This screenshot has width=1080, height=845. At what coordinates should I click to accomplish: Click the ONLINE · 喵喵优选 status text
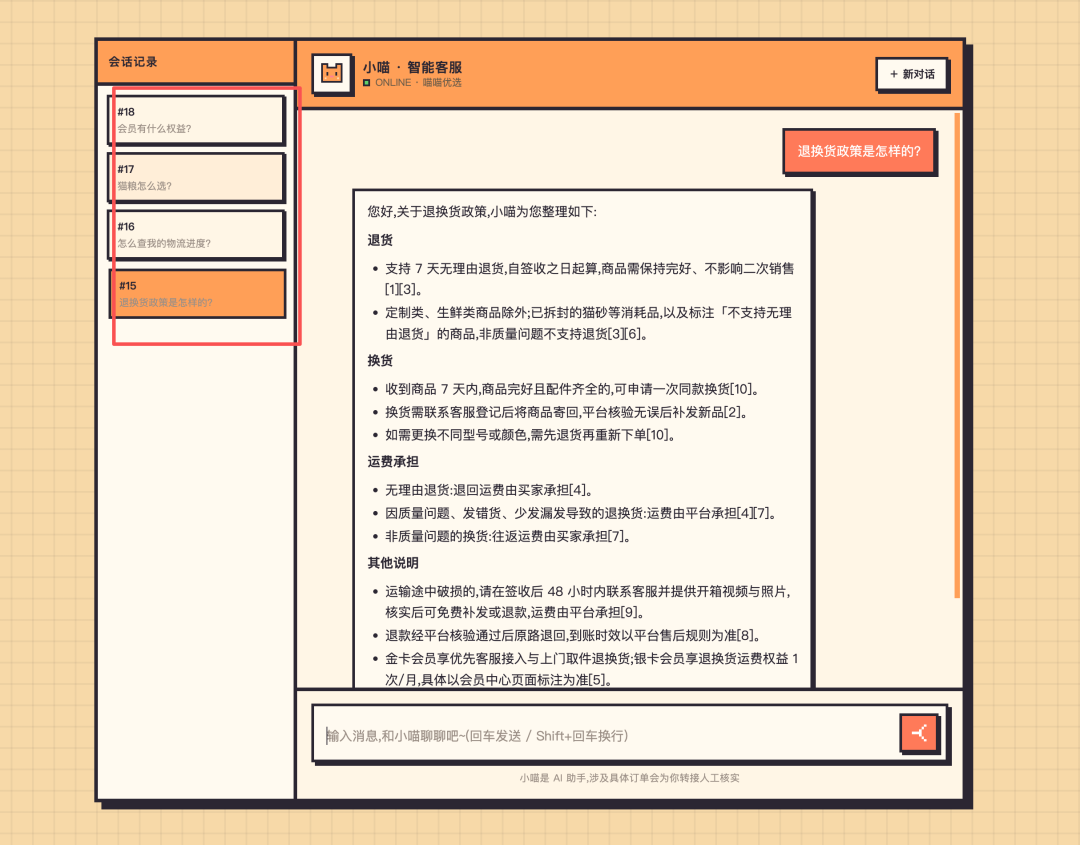(x=418, y=83)
